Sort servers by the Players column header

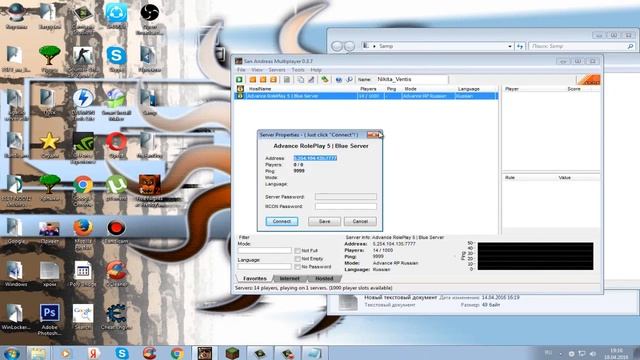click(x=368, y=89)
